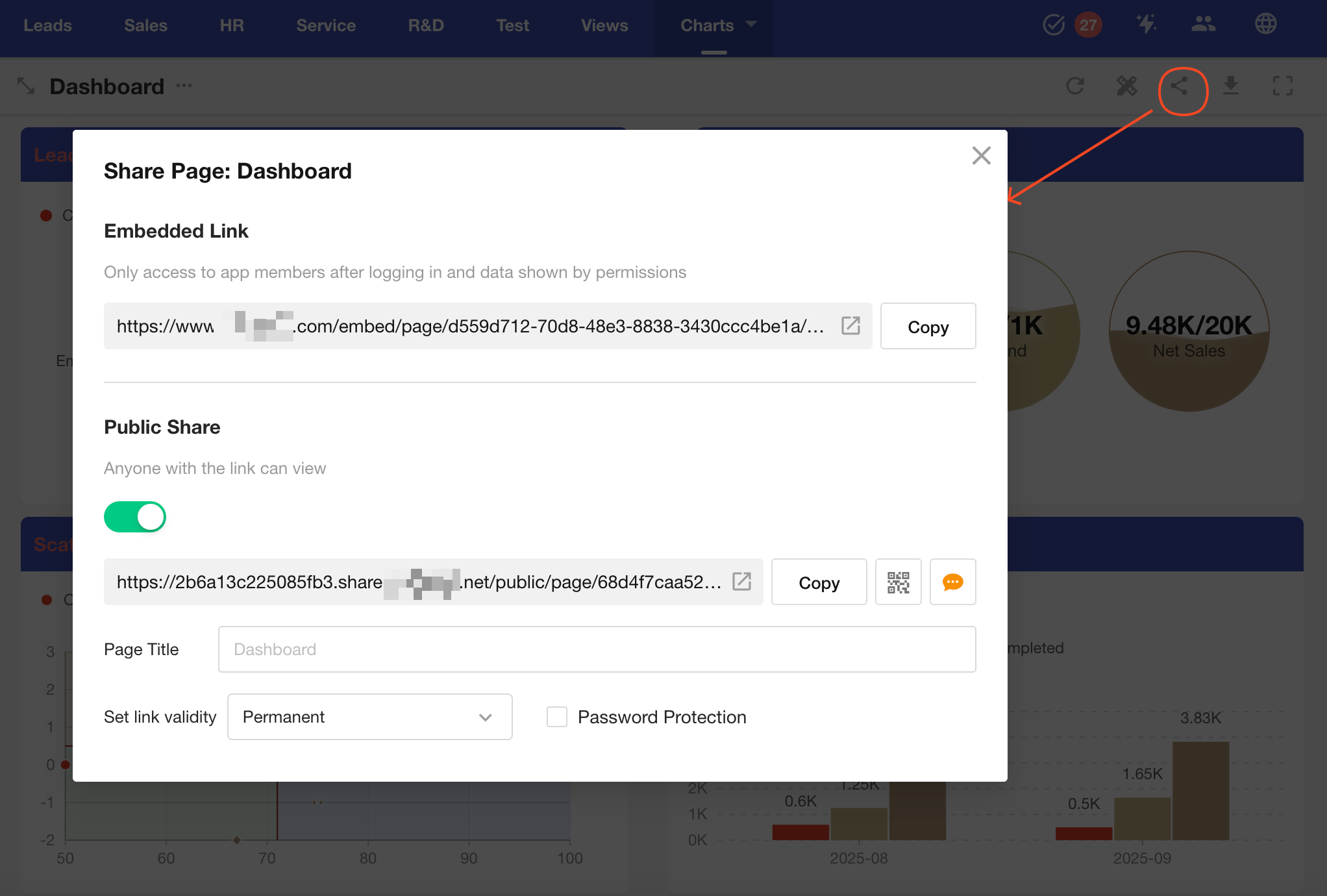This screenshot has width=1327, height=896.
Task: Enter fullscreen mode via the toolbar icon
Action: tap(1282, 86)
